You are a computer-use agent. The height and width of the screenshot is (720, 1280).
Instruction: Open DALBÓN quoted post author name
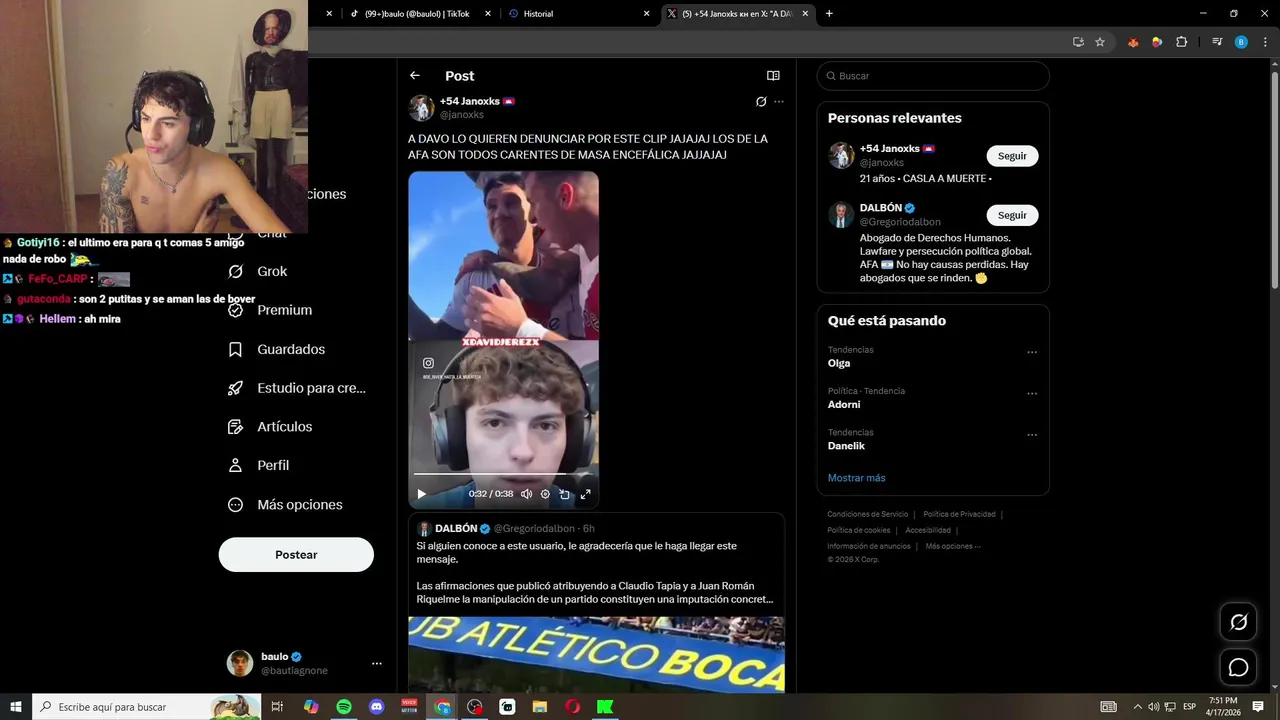(x=456, y=528)
